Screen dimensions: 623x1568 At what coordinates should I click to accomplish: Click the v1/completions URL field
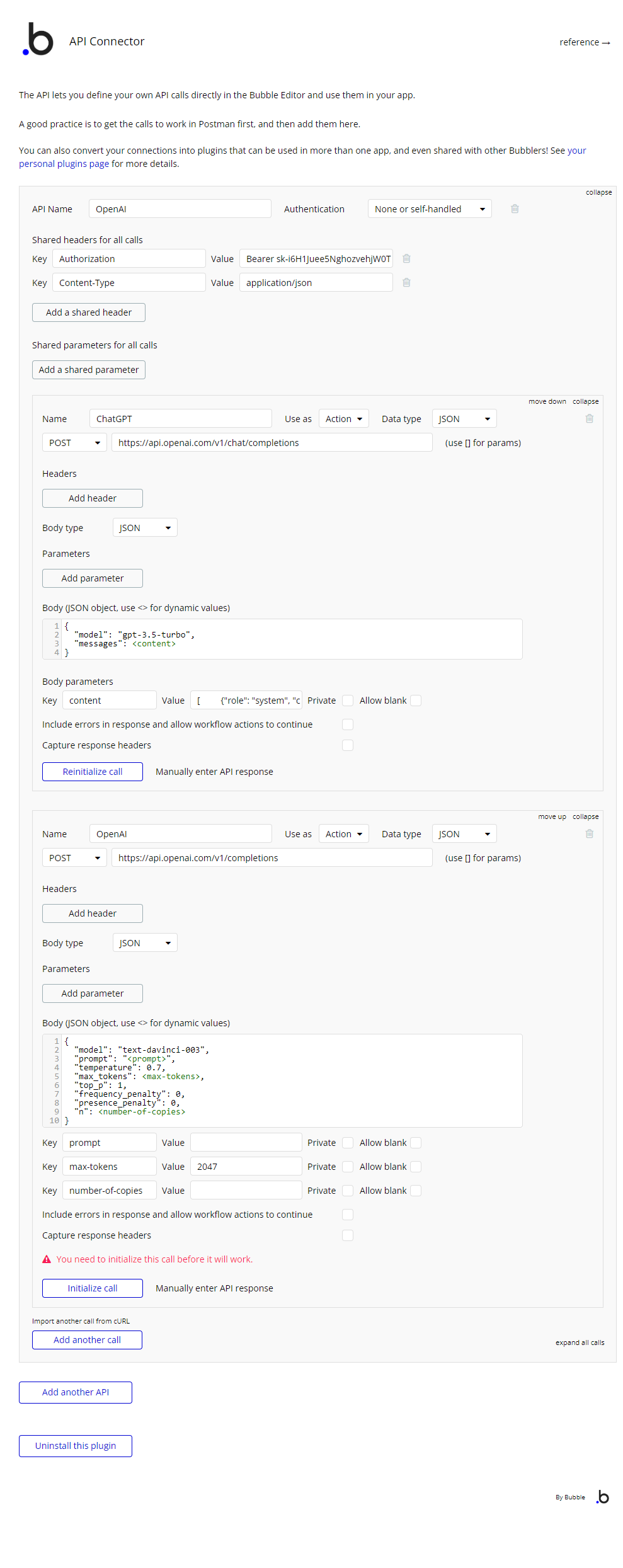point(272,858)
